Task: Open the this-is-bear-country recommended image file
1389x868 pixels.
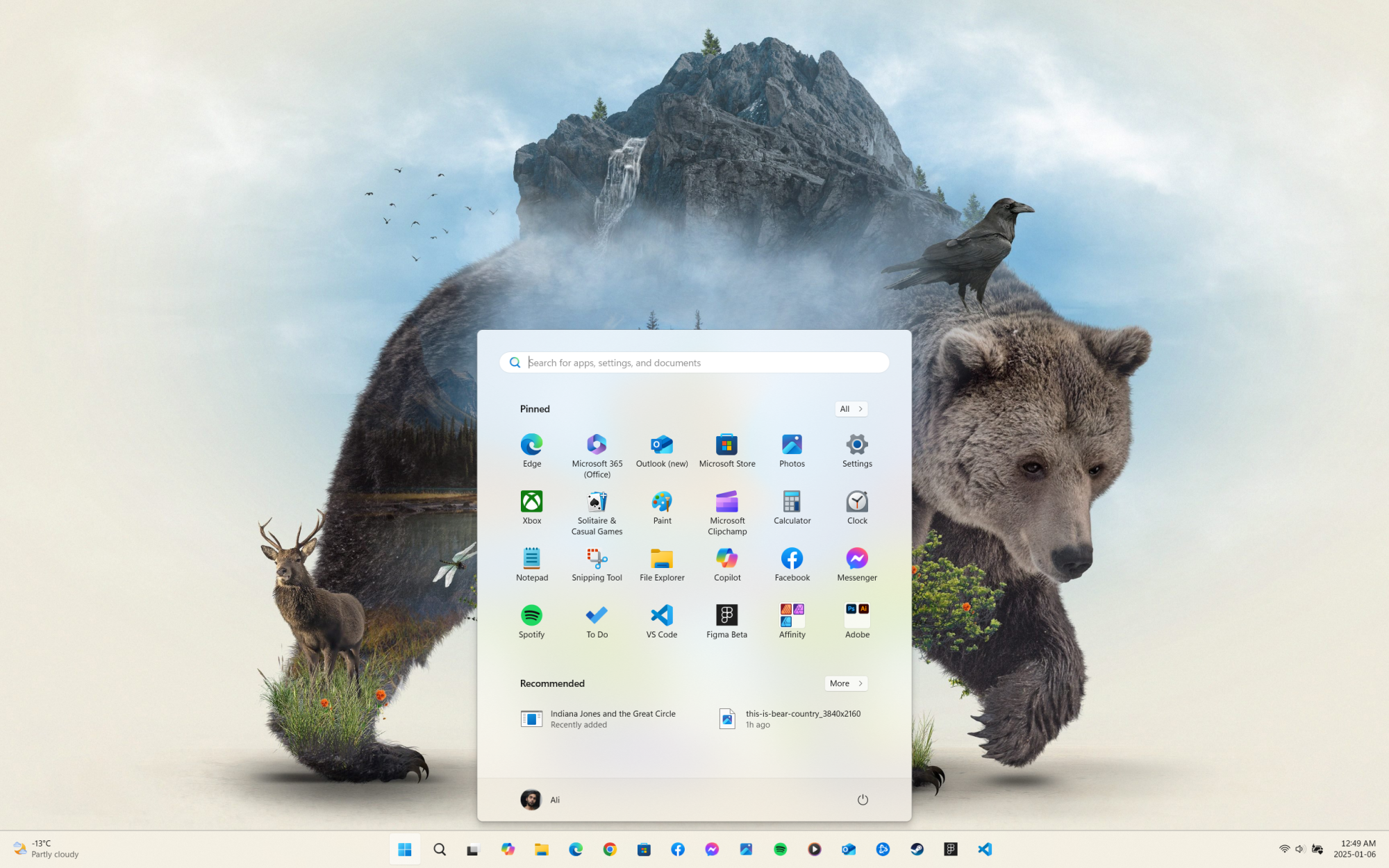Action: coord(790,719)
